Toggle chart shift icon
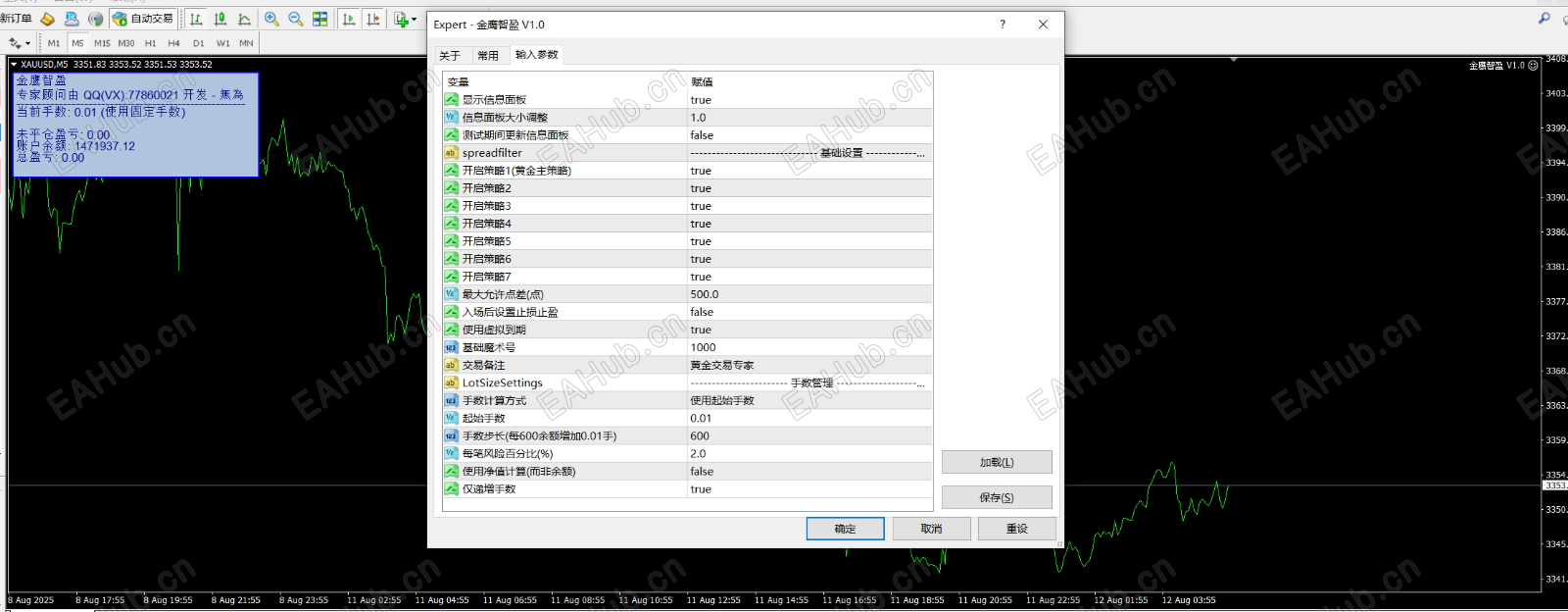 (373, 19)
